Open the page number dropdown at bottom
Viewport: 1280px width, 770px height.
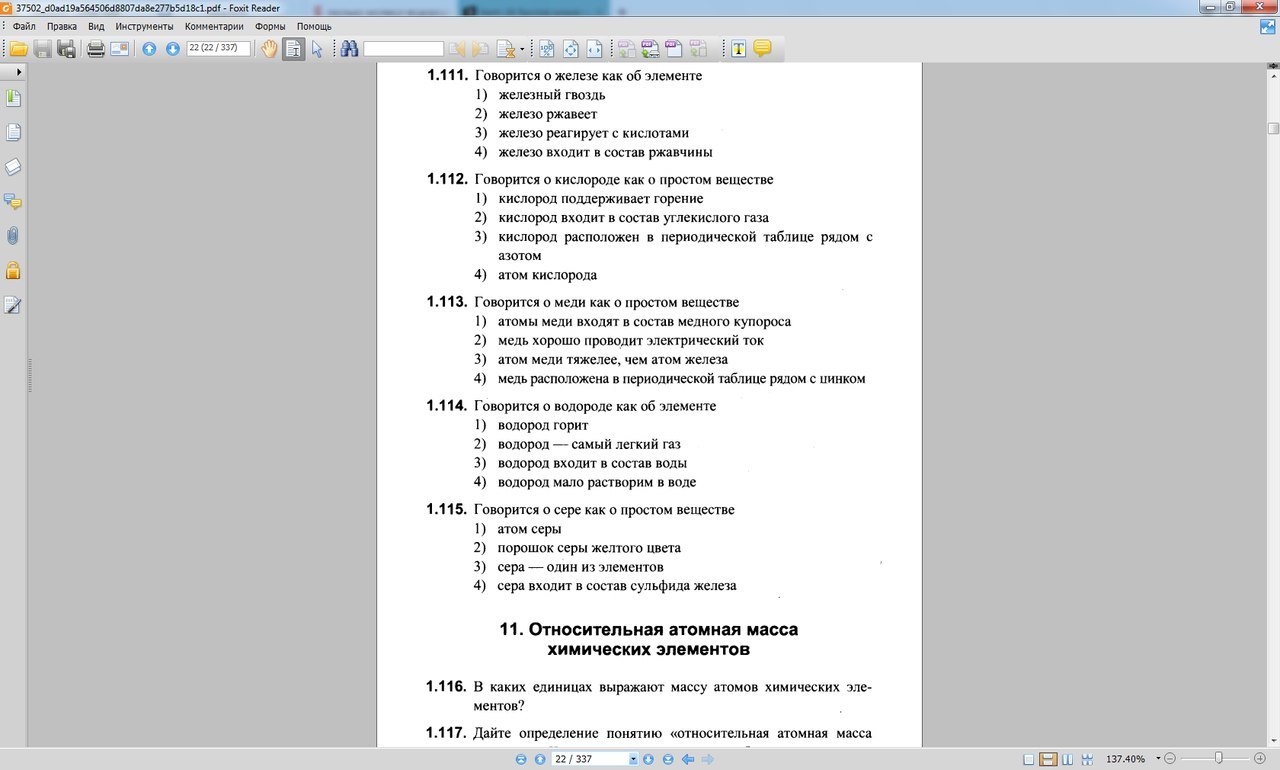point(633,759)
